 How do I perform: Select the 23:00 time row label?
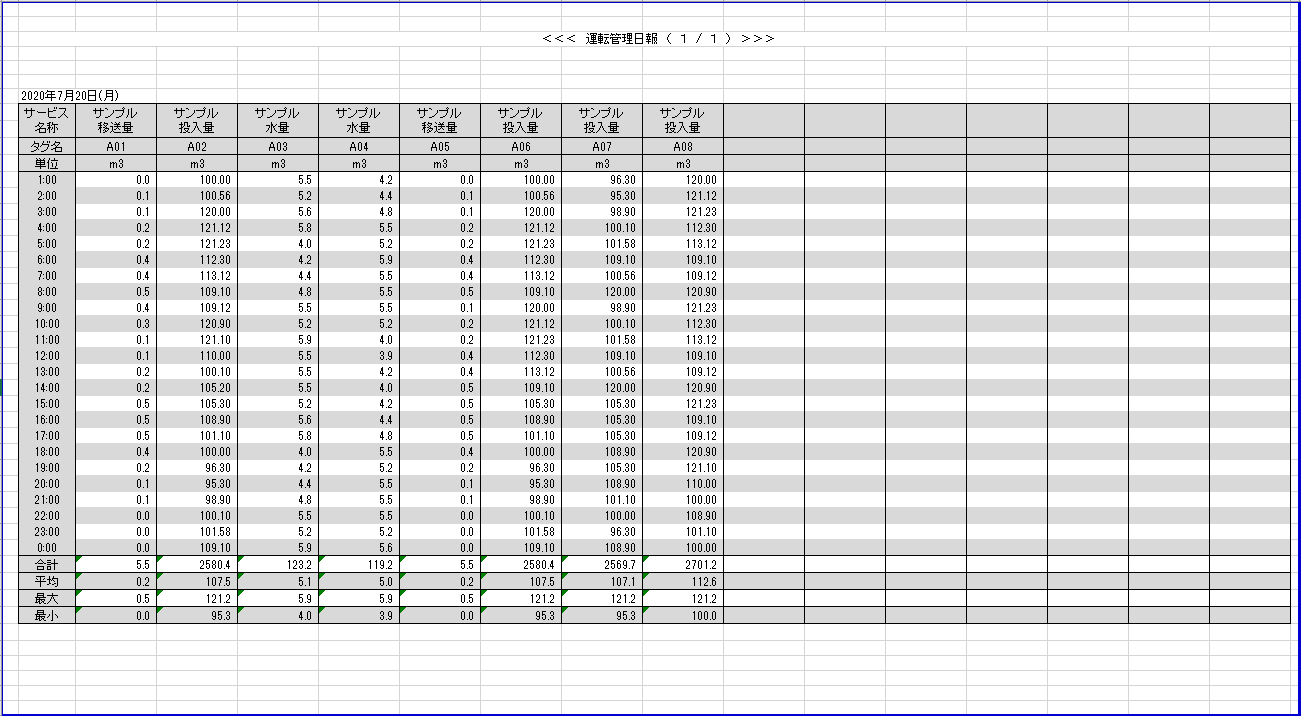pos(47,532)
